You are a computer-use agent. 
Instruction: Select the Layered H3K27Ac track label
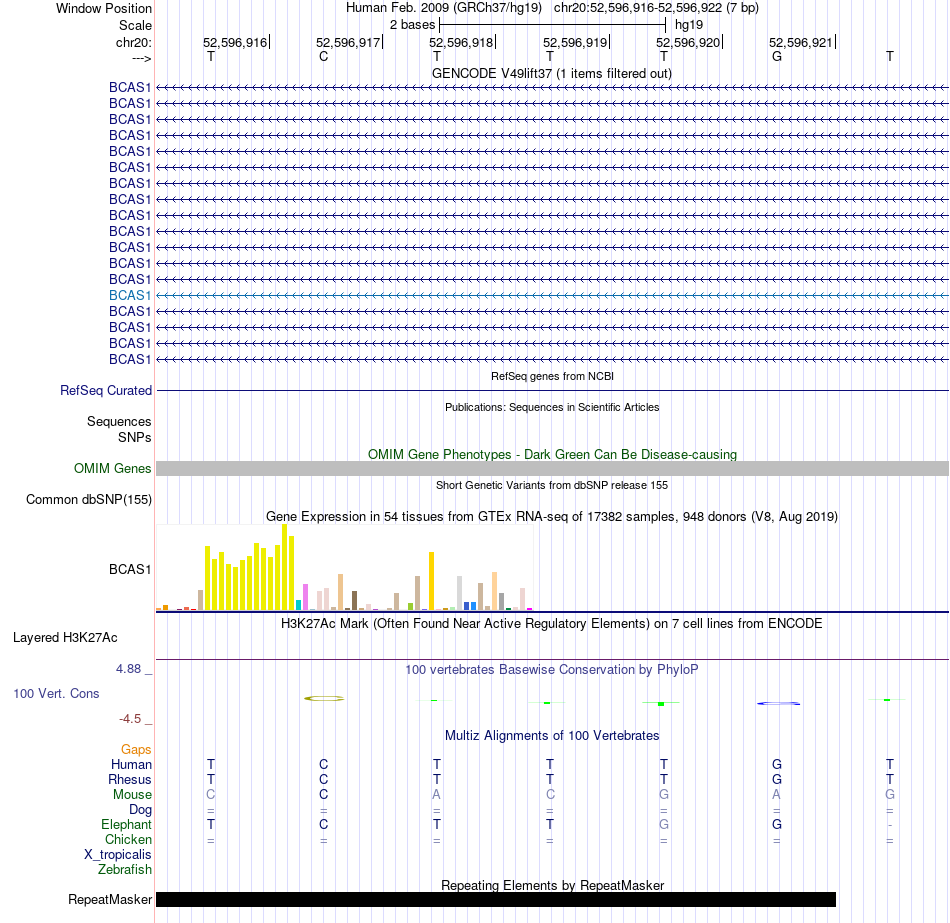coord(65,638)
